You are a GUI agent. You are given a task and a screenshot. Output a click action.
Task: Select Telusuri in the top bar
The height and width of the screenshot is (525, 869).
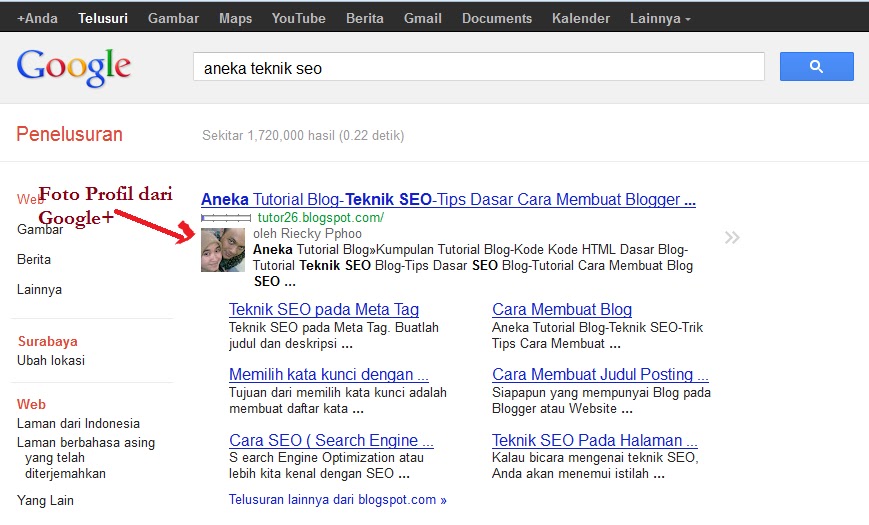coord(103,18)
